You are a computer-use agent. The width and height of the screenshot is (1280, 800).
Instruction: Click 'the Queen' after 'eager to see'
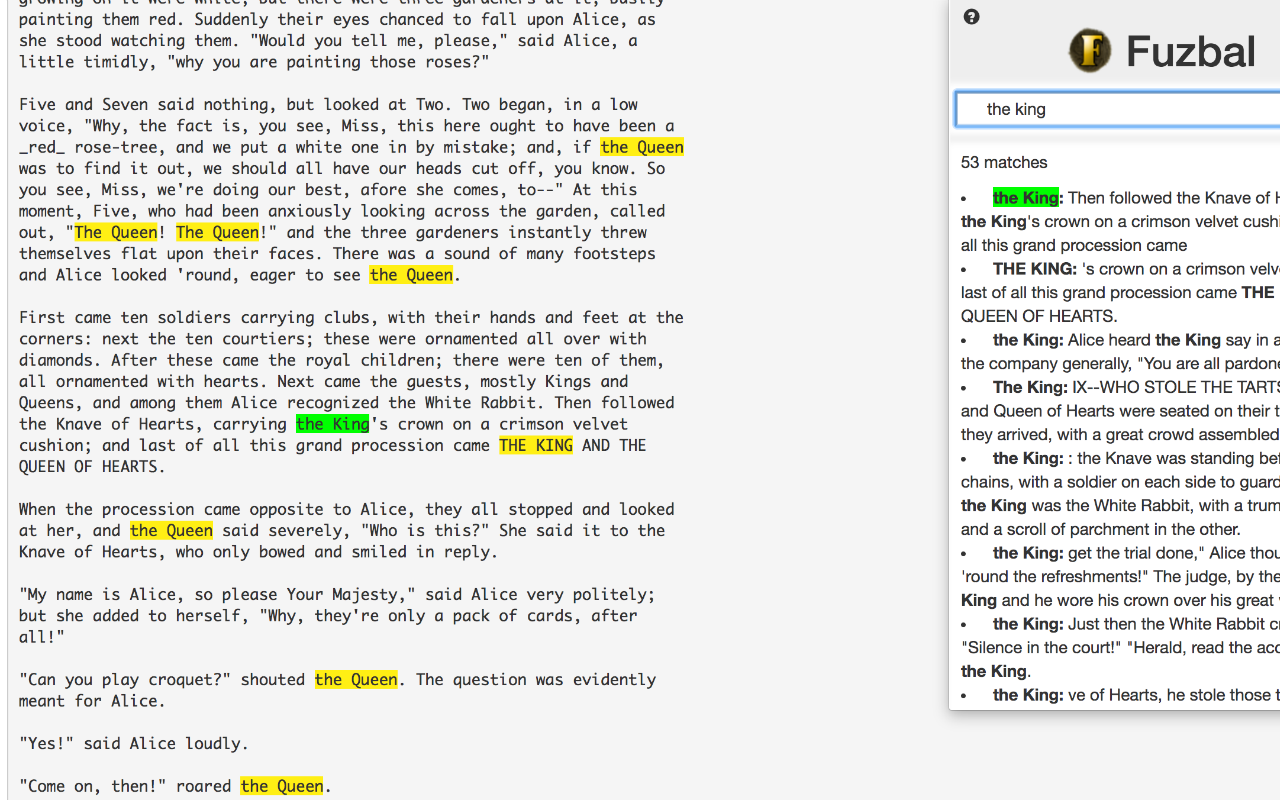[411, 275]
